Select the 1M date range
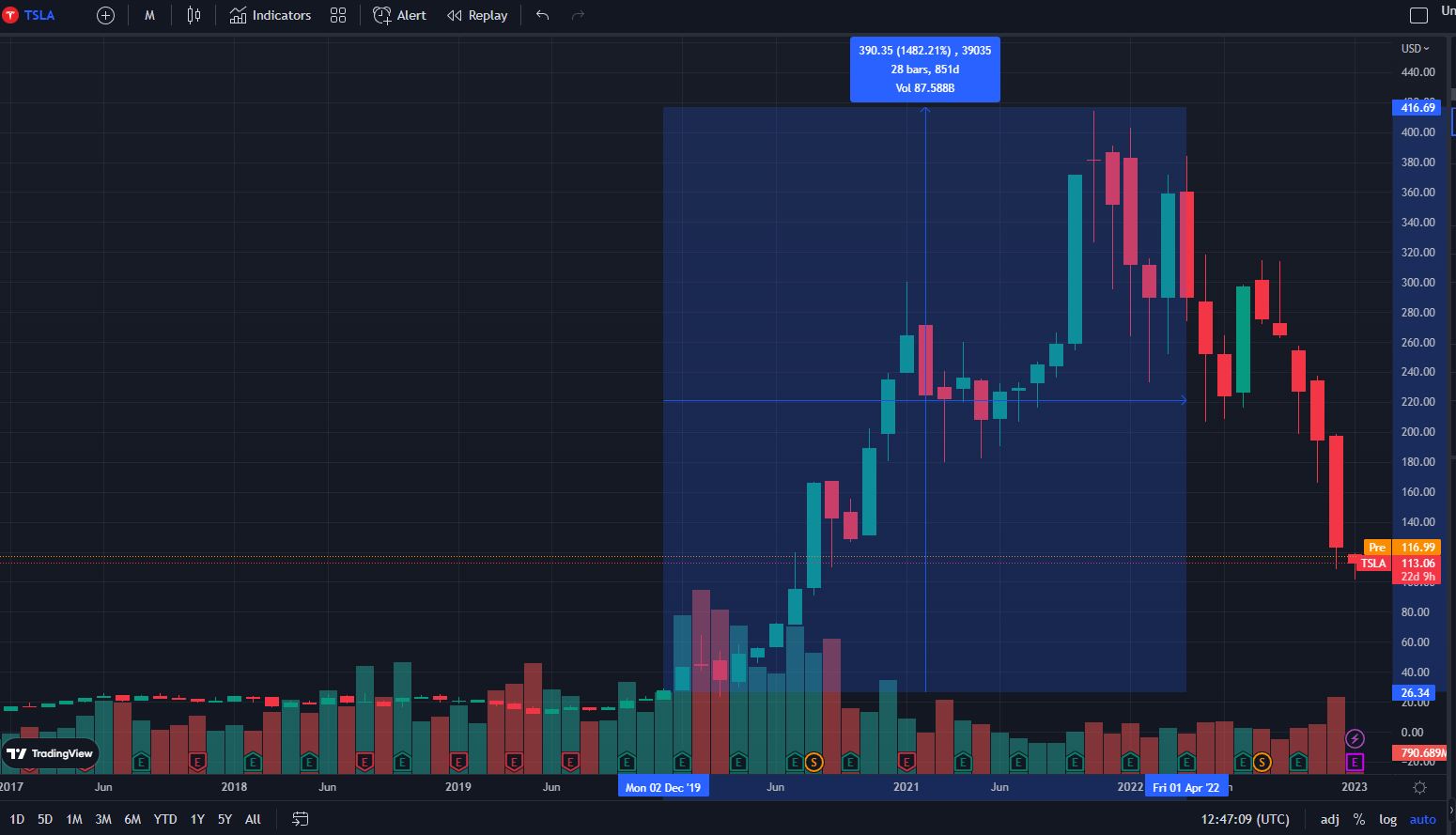The image size is (1456, 835). 74,819
